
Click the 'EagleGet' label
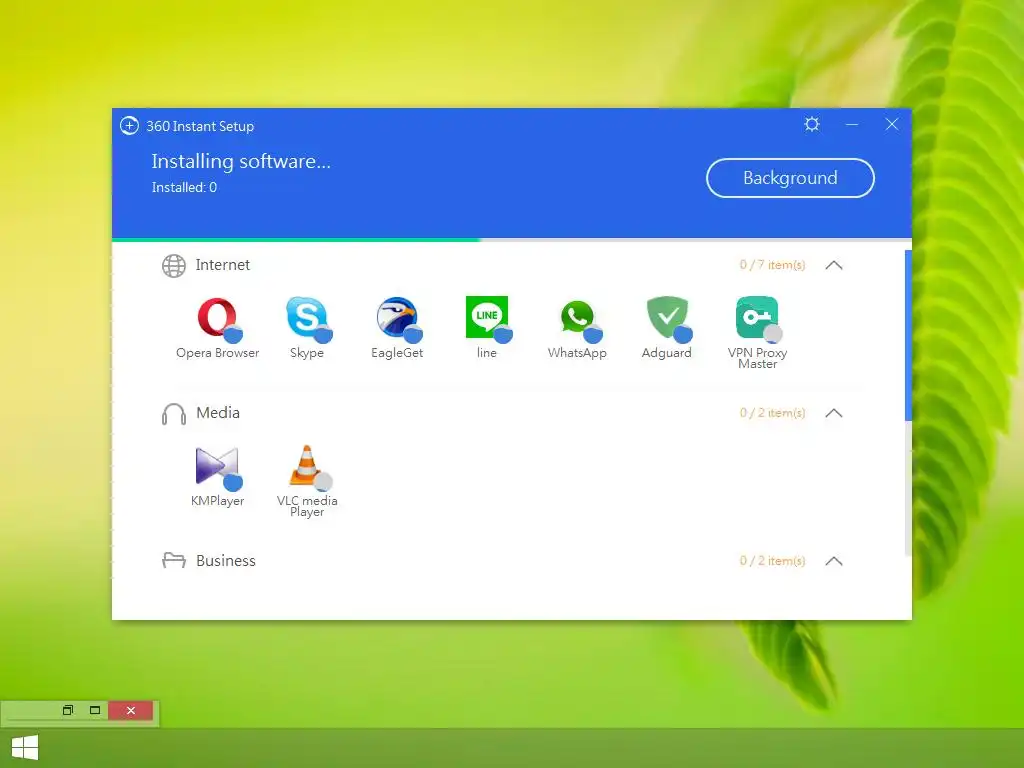point(397,353)
